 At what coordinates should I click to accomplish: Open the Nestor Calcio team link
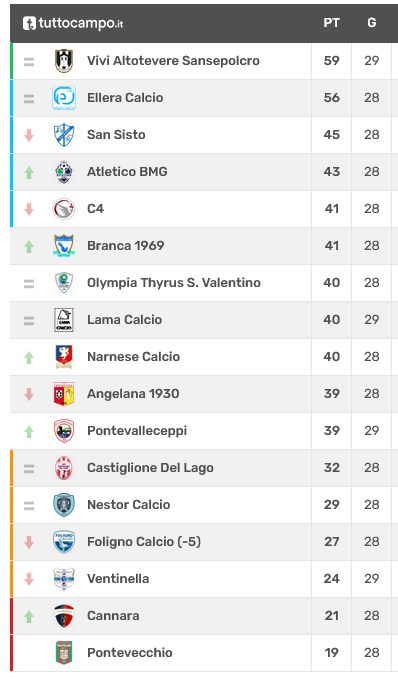coord(129,505)
